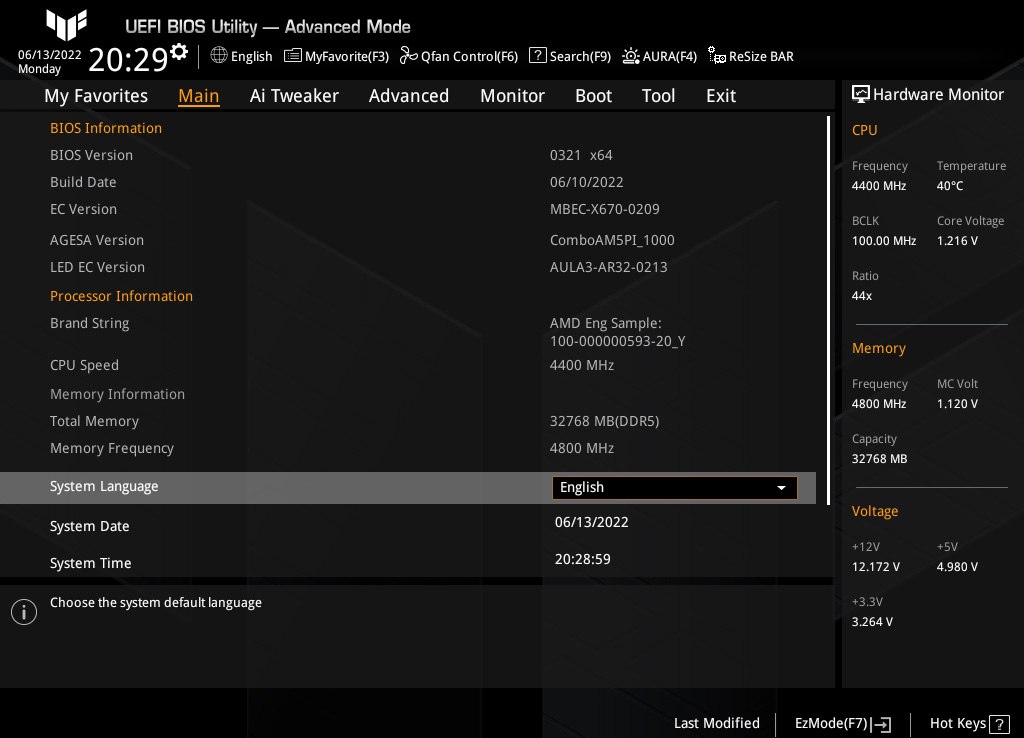Click the globe language icon

click(x=219, y=56)
